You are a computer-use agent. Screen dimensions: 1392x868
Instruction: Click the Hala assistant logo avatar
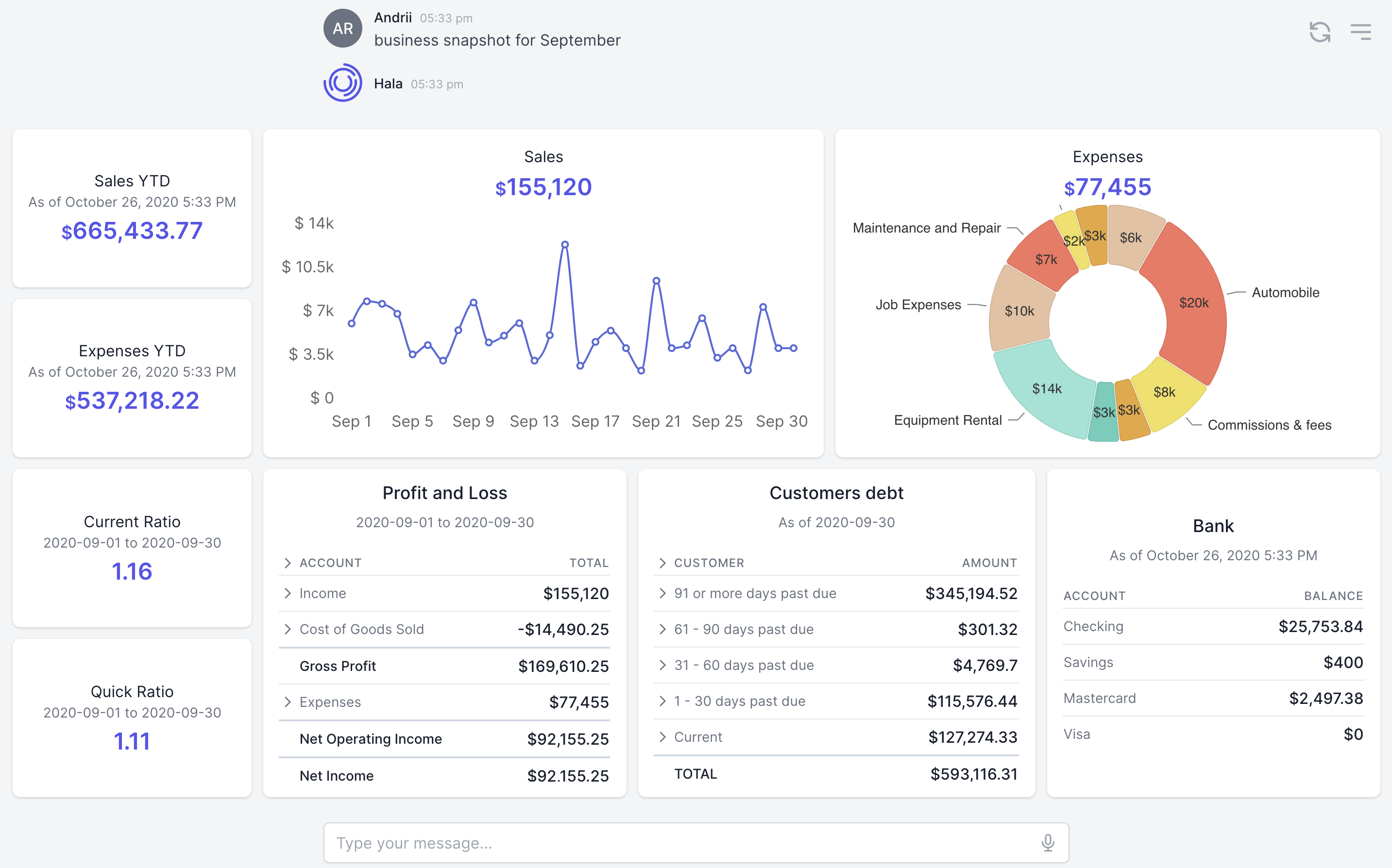[343, 83]
